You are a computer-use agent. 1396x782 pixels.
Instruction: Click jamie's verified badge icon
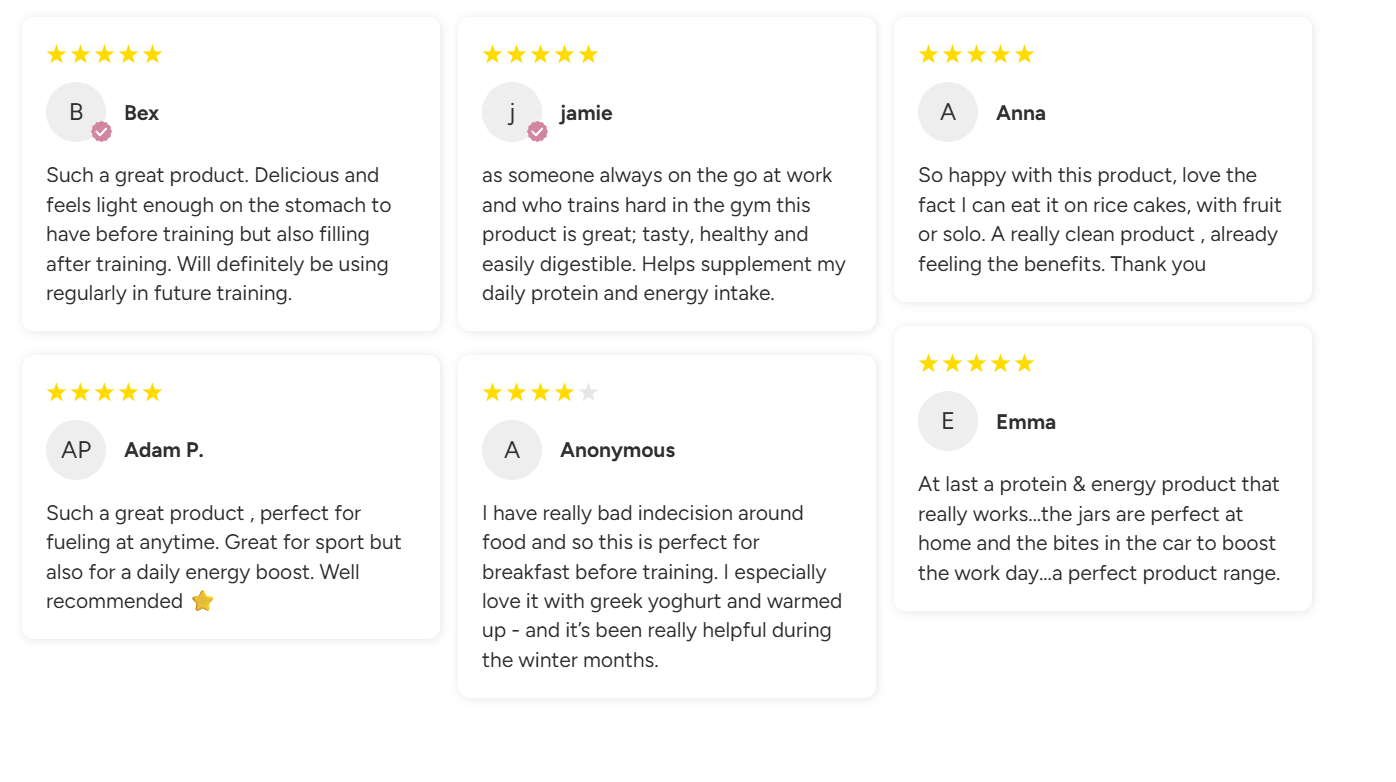point(537,131)
